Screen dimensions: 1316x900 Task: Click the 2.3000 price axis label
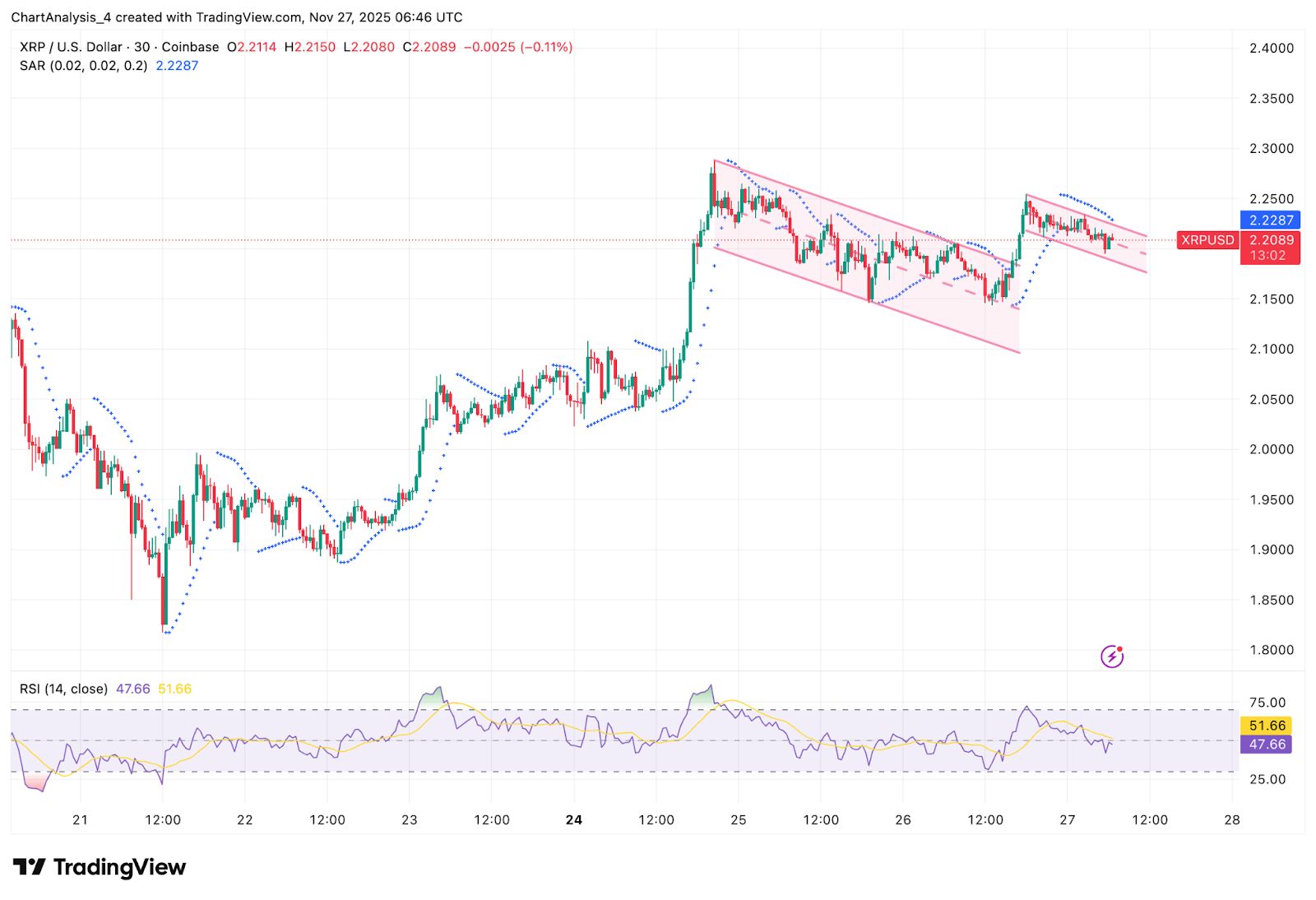click(1271, 148)
